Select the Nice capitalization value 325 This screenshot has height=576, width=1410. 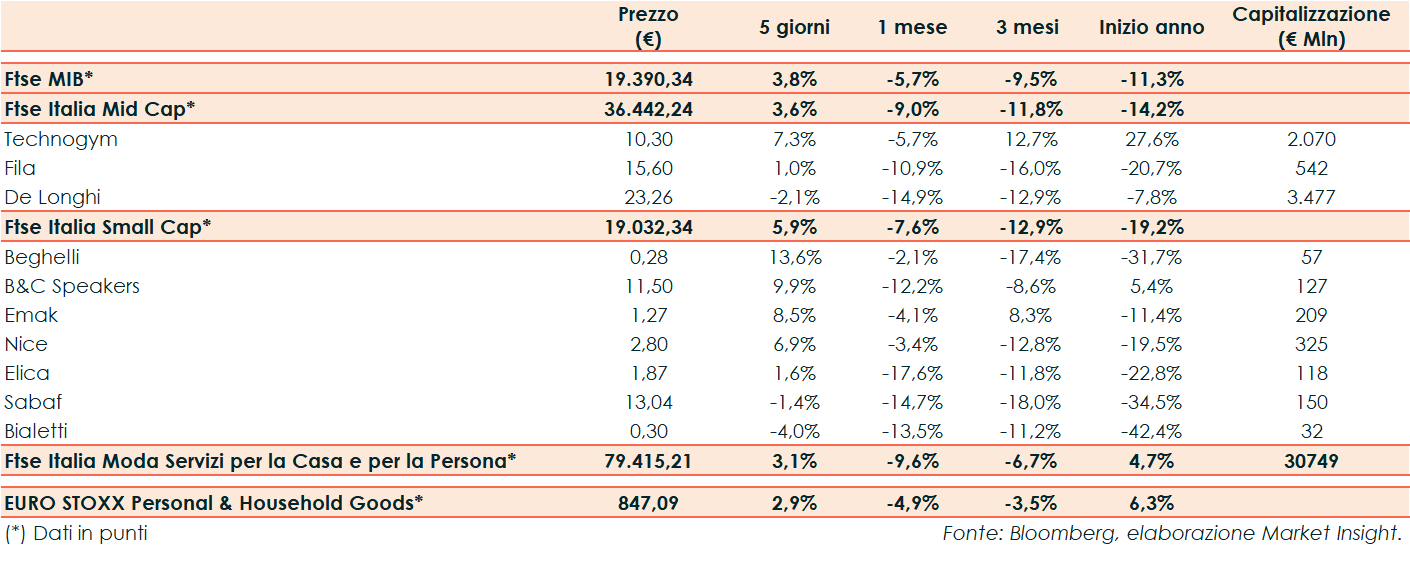tap(1310, 344)
